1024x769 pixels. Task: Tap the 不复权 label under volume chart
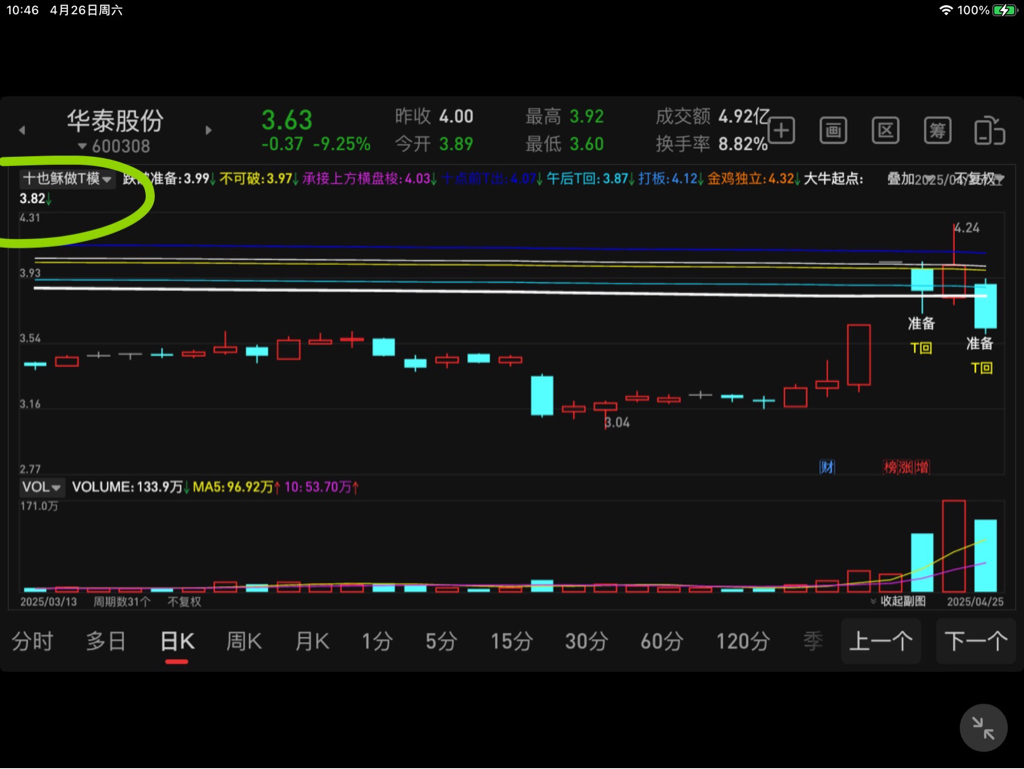[x=184, y=602]
